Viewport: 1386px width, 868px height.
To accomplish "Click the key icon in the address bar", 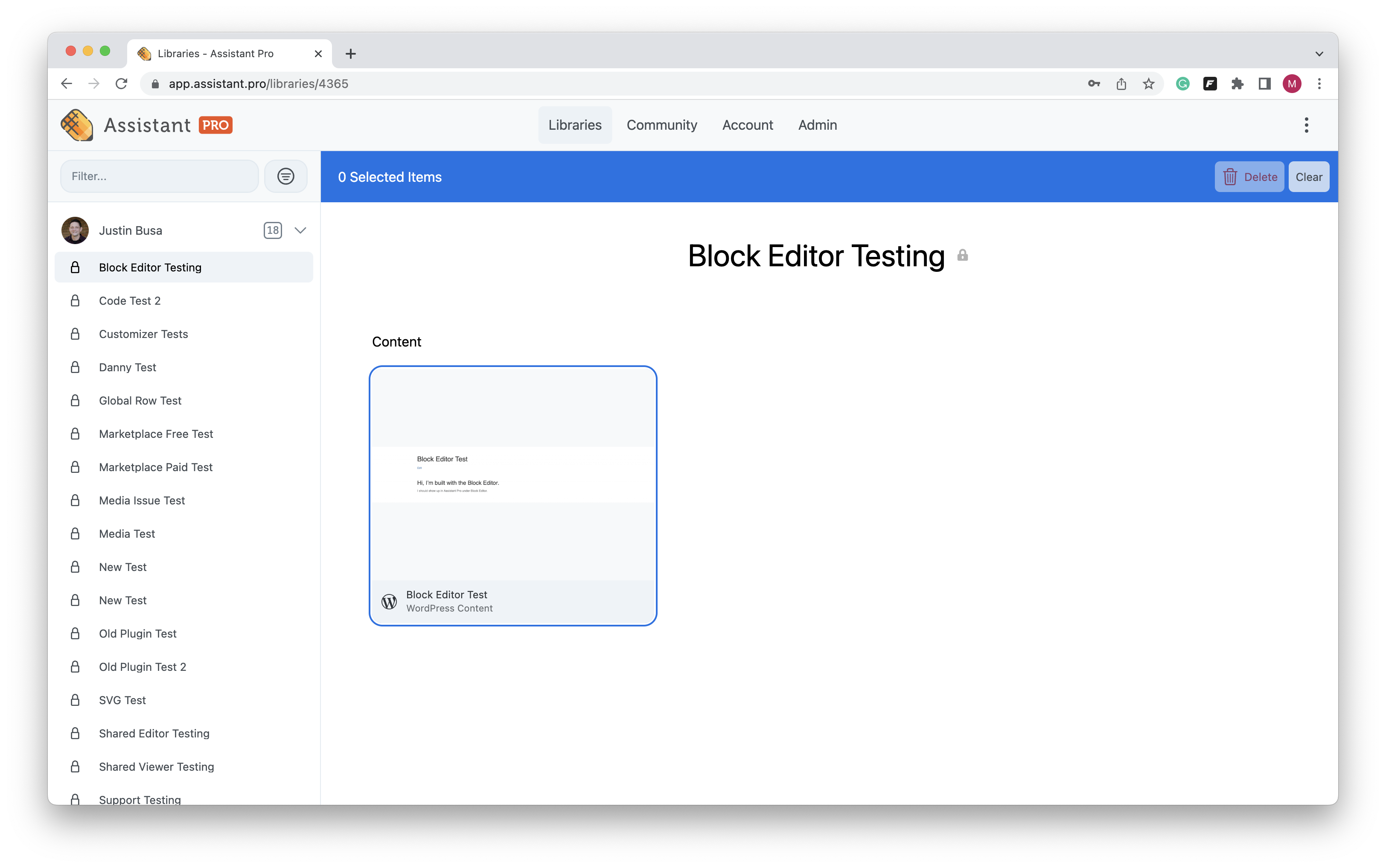I will [1093, 83].
